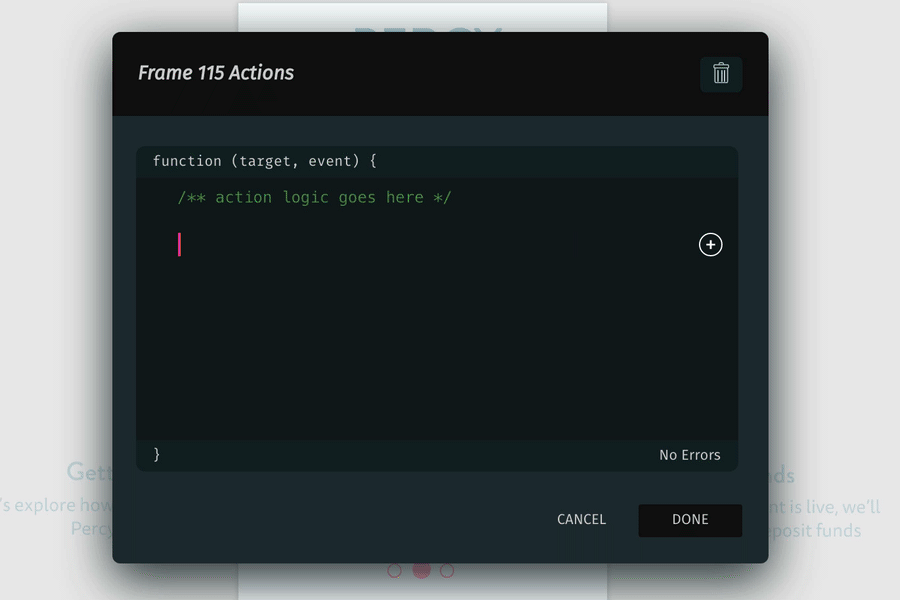Click the 'No Errors' status text

click(x=689, y=455)
